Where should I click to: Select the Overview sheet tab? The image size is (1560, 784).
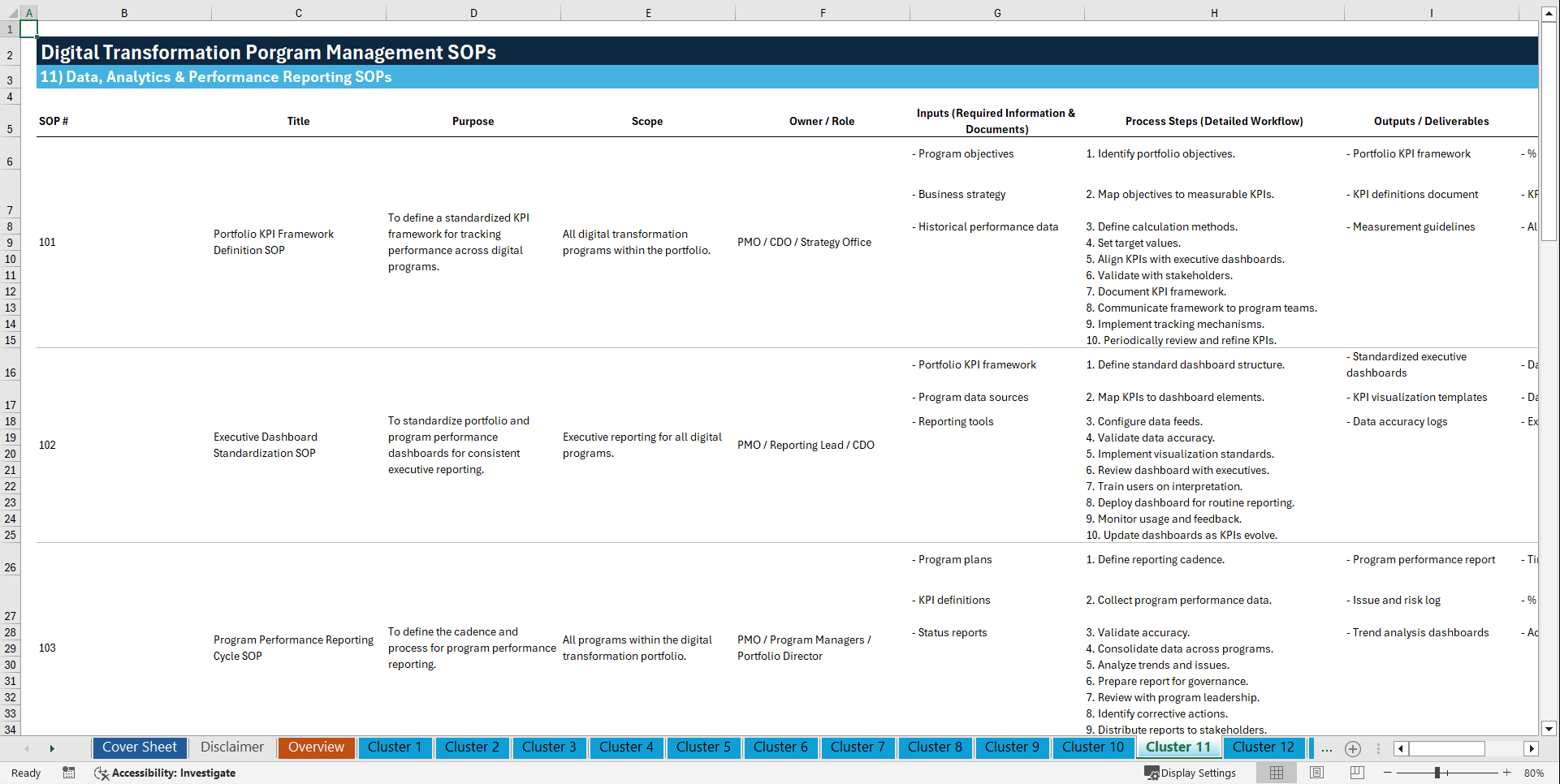[316, 747]
